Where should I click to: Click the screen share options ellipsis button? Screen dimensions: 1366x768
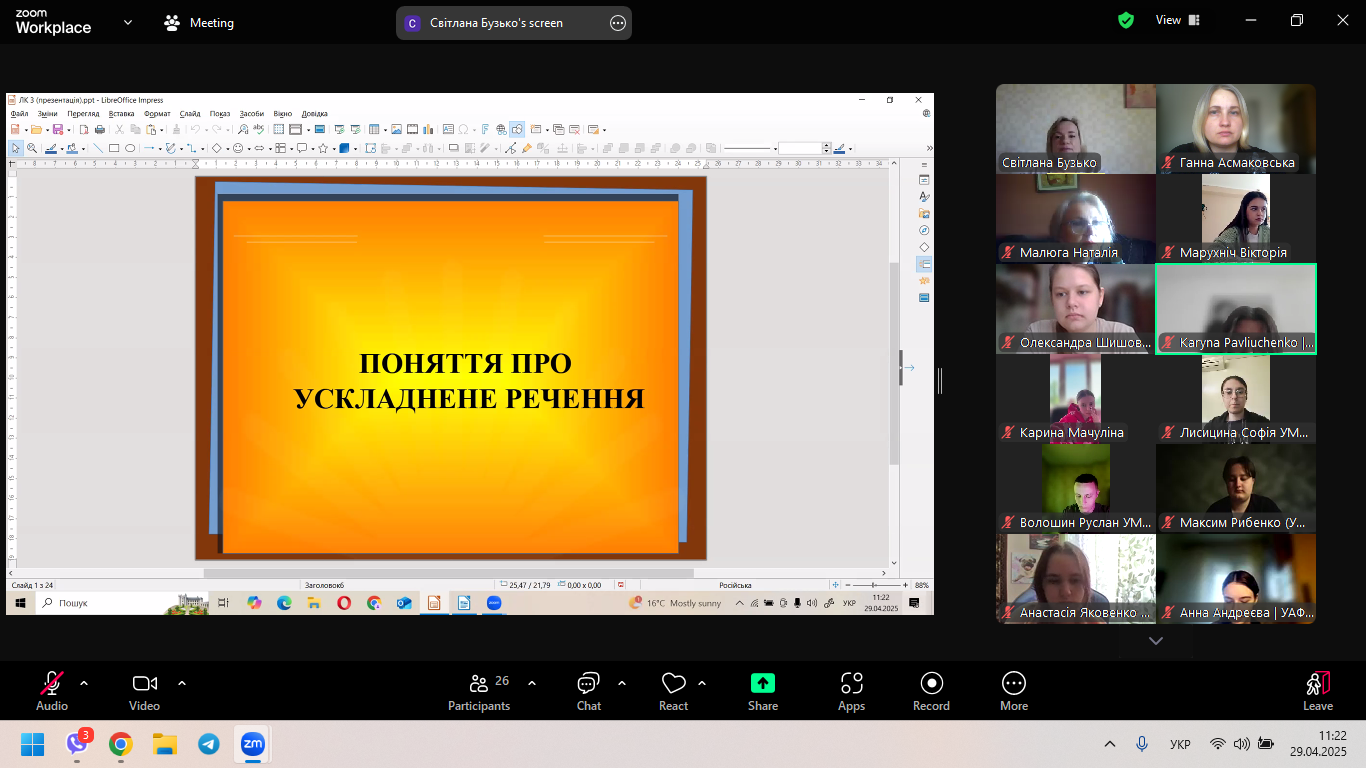617,23
